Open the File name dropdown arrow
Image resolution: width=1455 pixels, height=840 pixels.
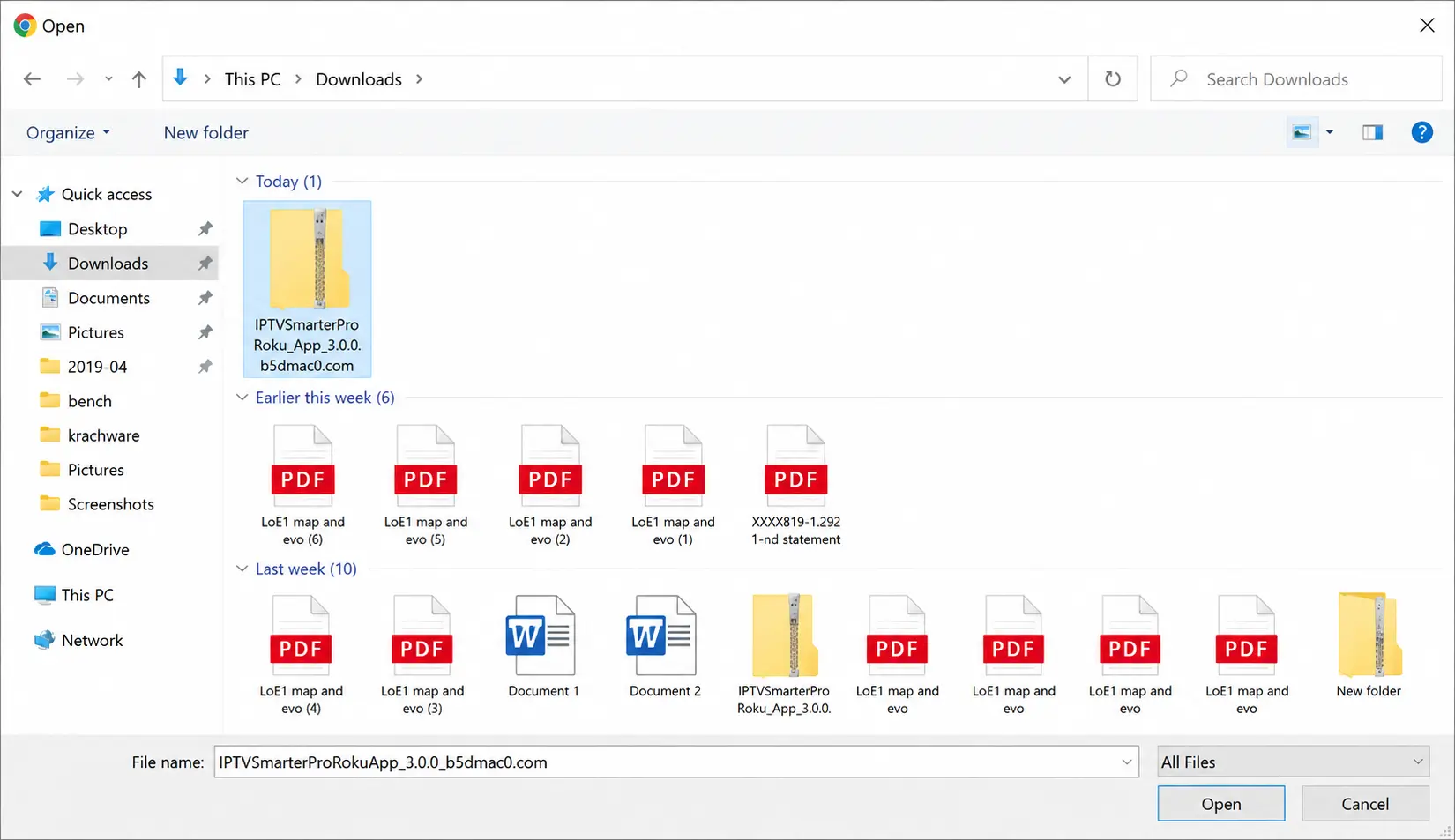point(1127,762)
